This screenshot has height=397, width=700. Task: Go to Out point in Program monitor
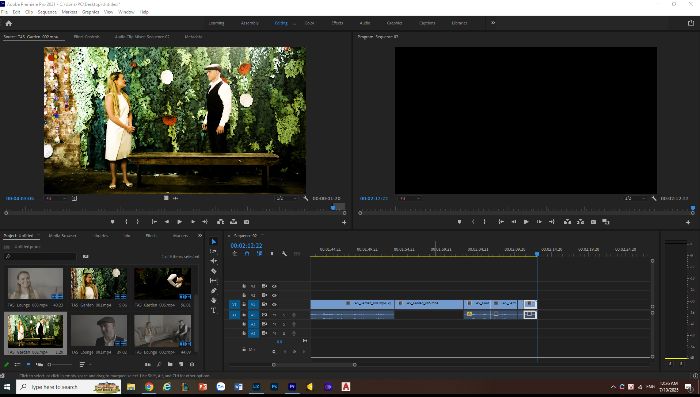tap(552, 221)
